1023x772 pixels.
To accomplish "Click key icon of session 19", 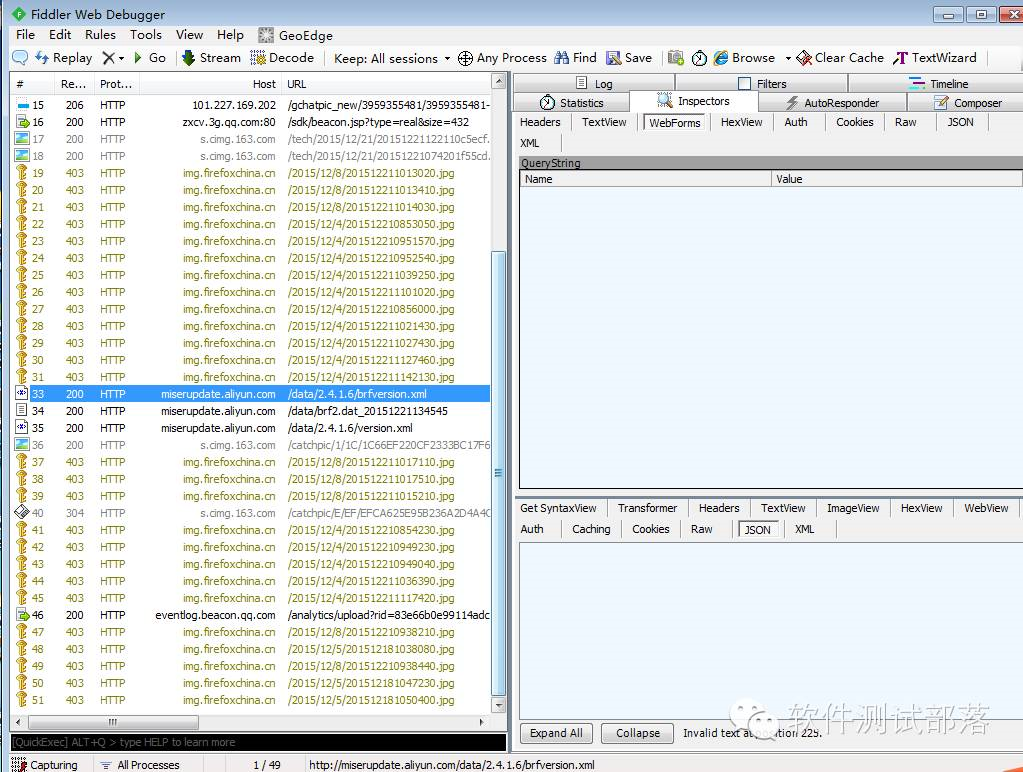I will tap(22, 173).
